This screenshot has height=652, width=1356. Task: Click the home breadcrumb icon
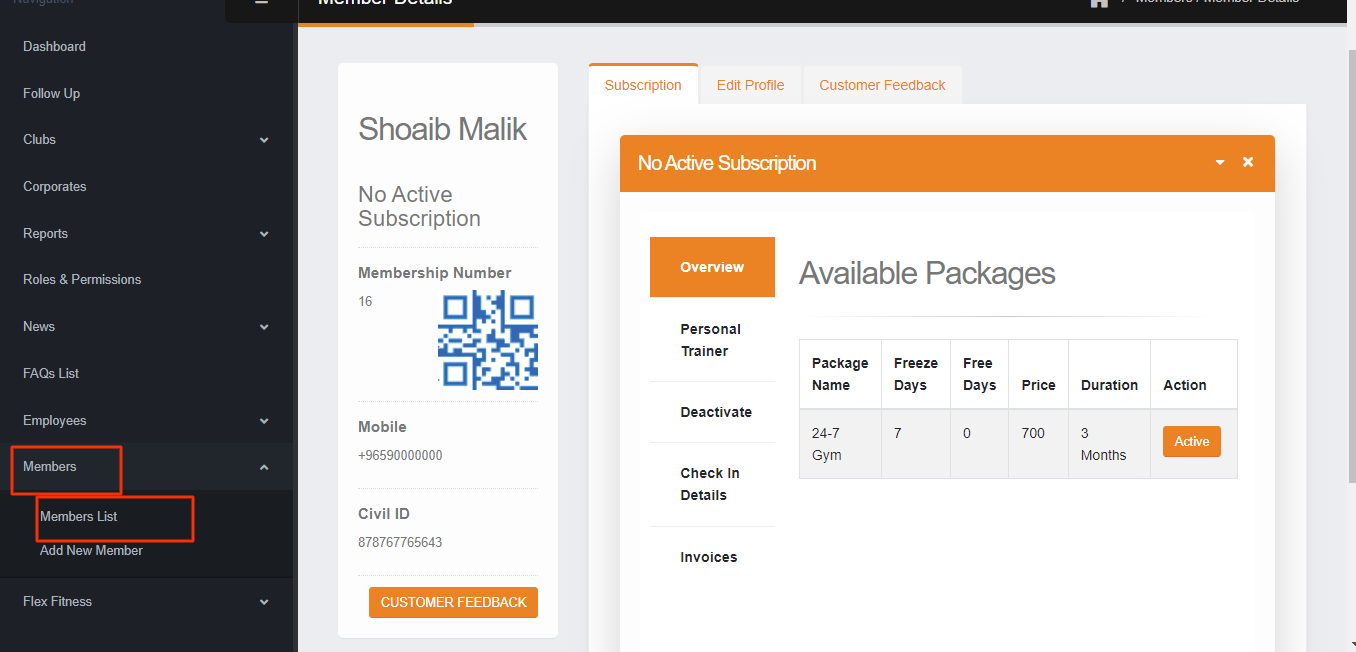pyautogui.click(x=1099, y=3)
